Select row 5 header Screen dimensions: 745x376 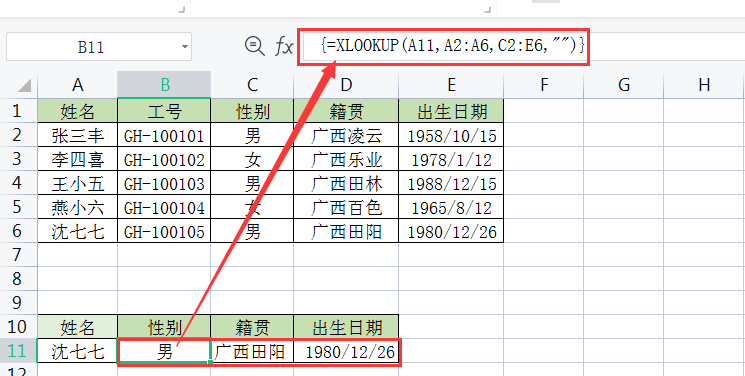tap(18, 206)
